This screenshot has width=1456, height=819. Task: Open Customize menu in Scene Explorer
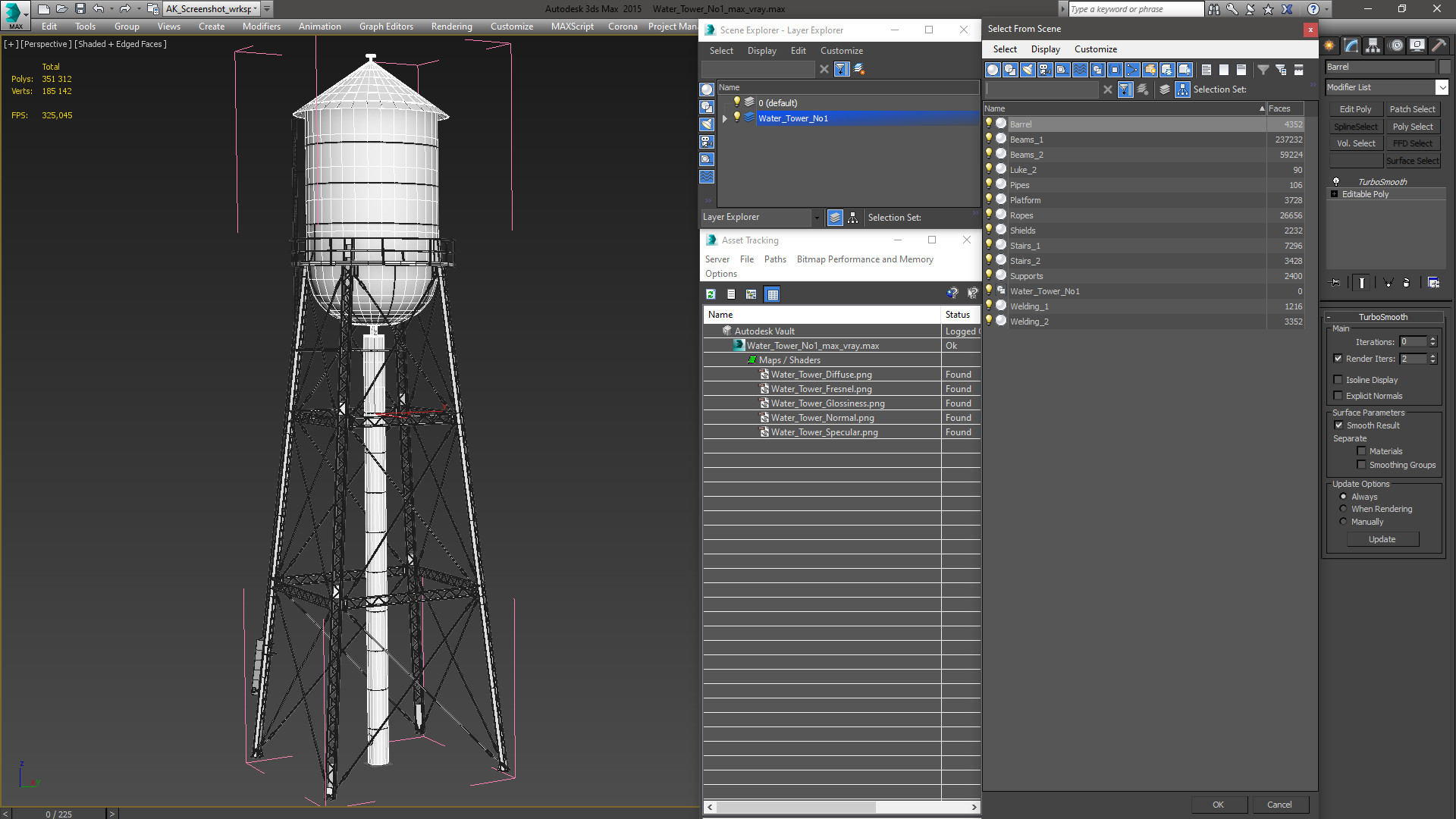point(841,51)
